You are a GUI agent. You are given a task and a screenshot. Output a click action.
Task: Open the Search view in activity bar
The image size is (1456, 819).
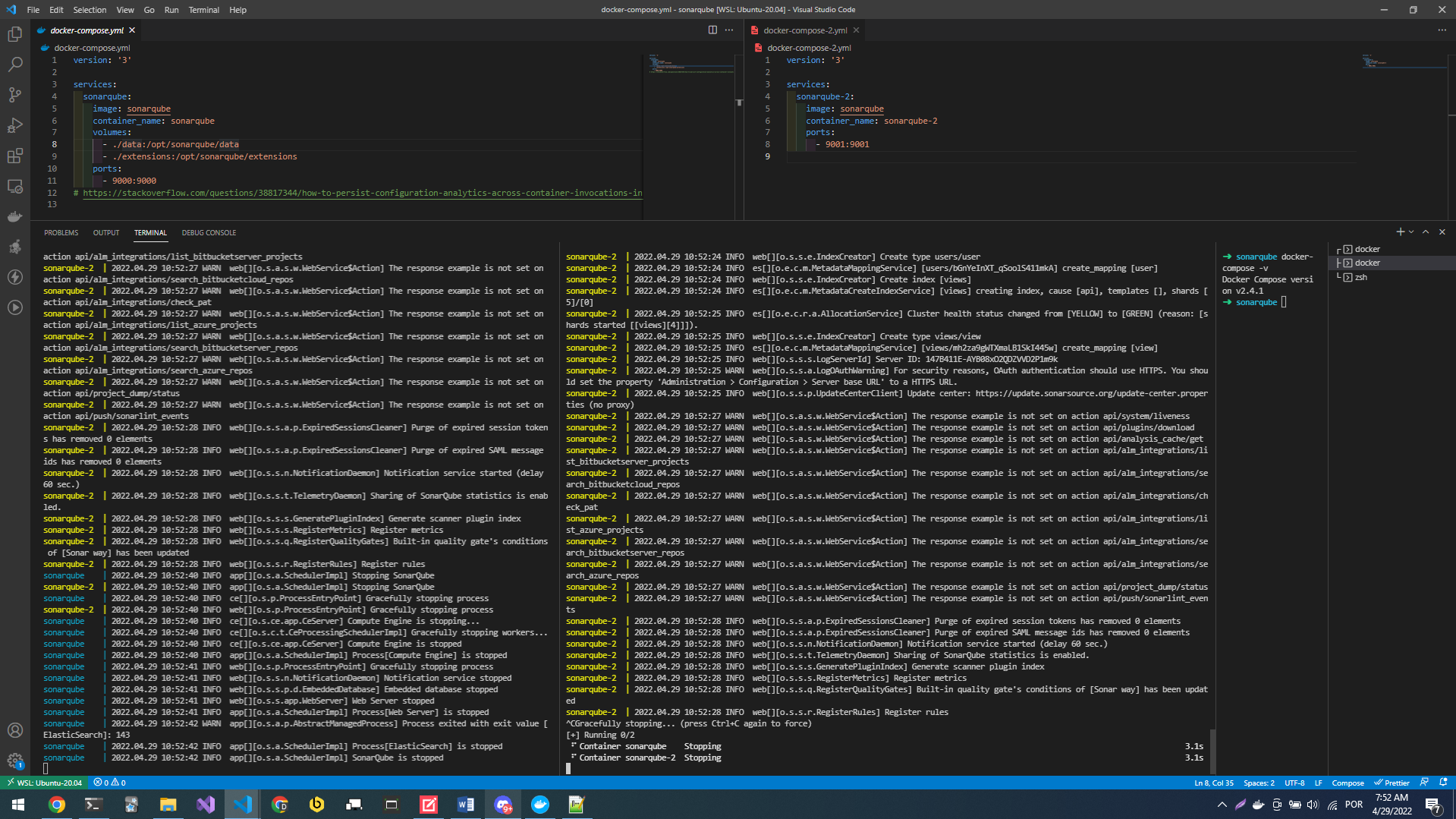point(14,65)
